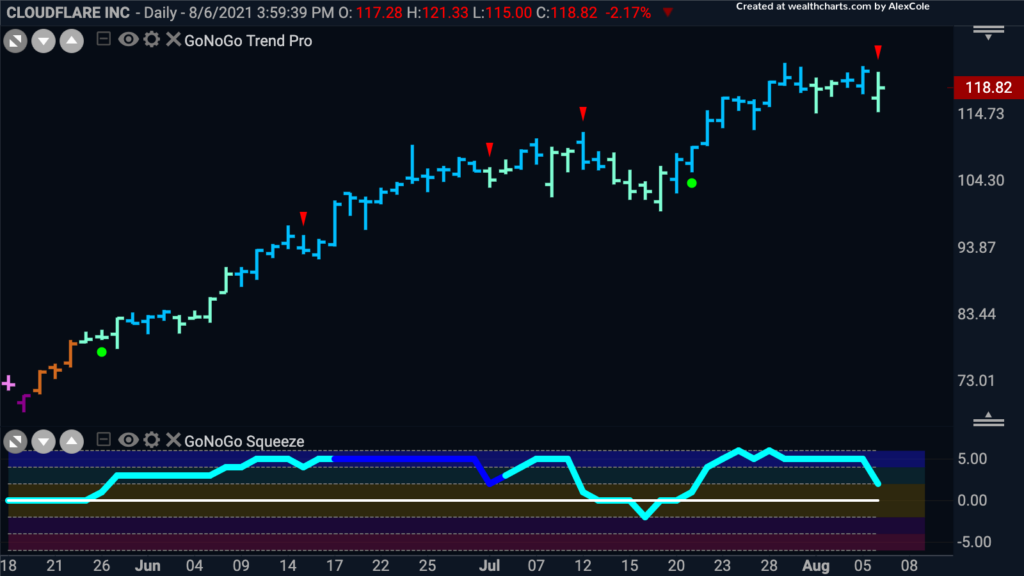Collapse the GoNoGo Trend Pro legend box
The image size is (1024, 576).
click(103, 39)
